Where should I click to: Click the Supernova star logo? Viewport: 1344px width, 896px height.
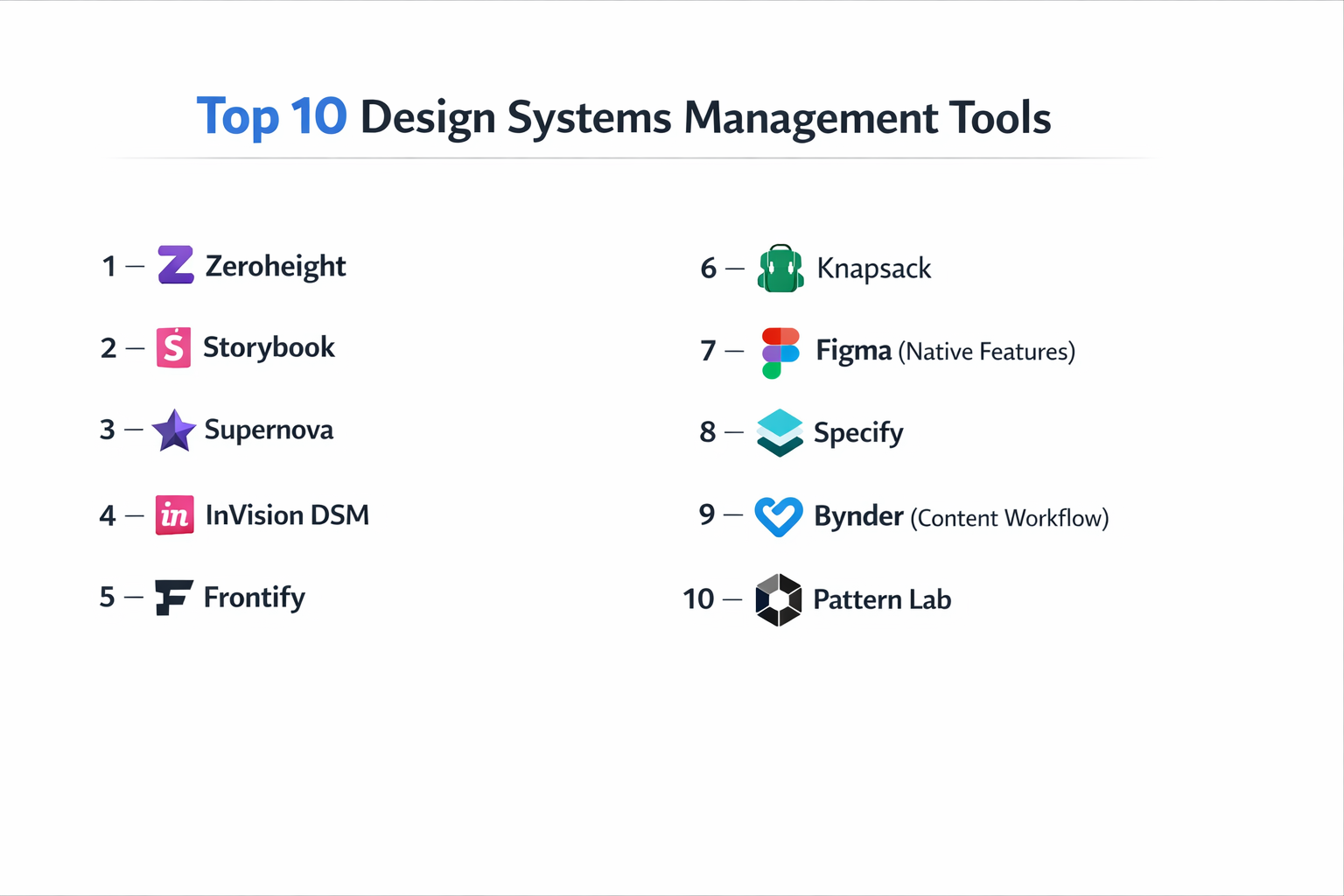174,430
